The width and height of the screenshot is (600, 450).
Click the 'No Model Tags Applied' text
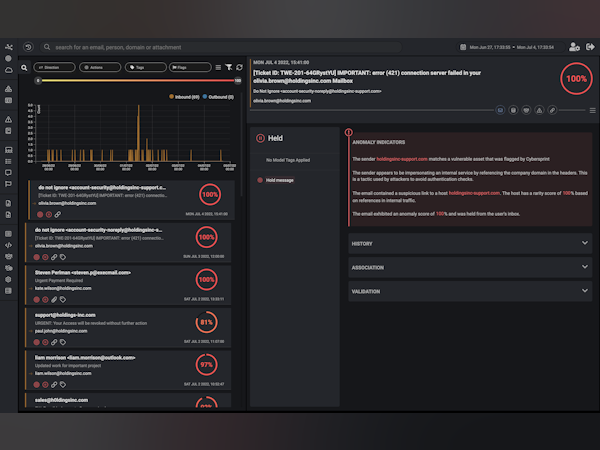coord(288,160)
